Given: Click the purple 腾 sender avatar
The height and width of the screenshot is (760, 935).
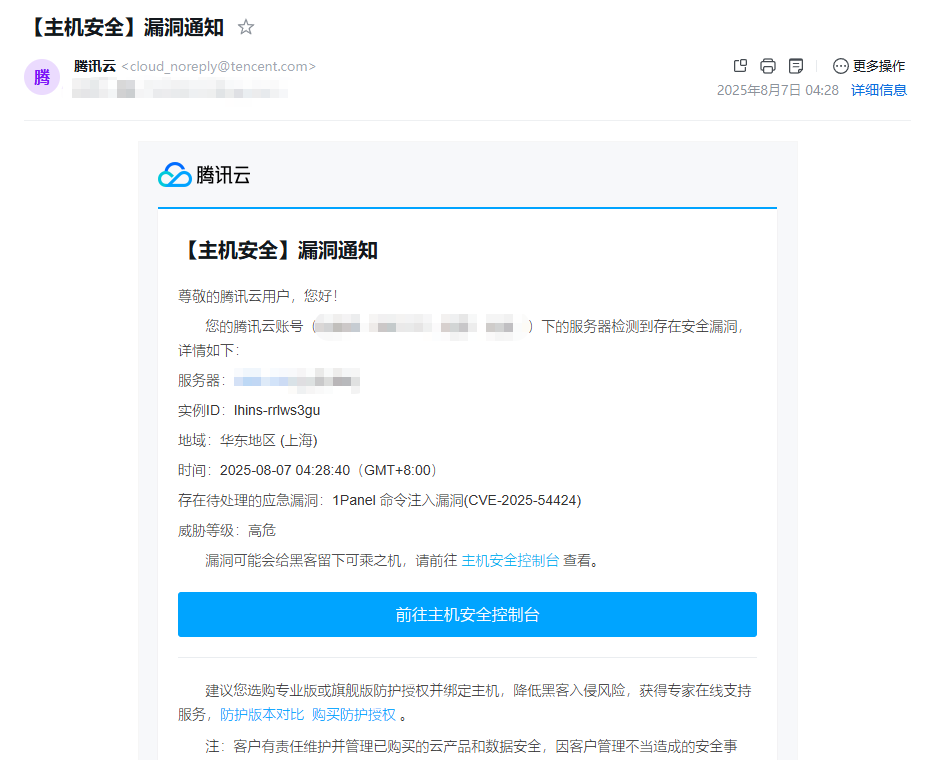Looking at the screenshot, I should click(x=42, y=77).
